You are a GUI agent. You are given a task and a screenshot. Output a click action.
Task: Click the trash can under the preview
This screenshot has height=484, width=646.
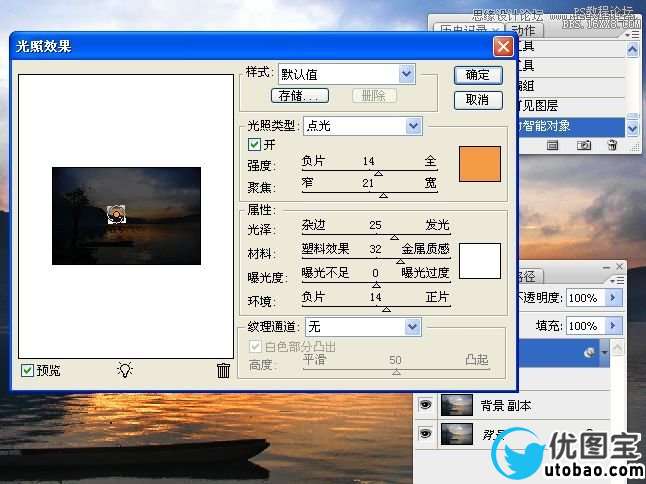click(223, 370)
